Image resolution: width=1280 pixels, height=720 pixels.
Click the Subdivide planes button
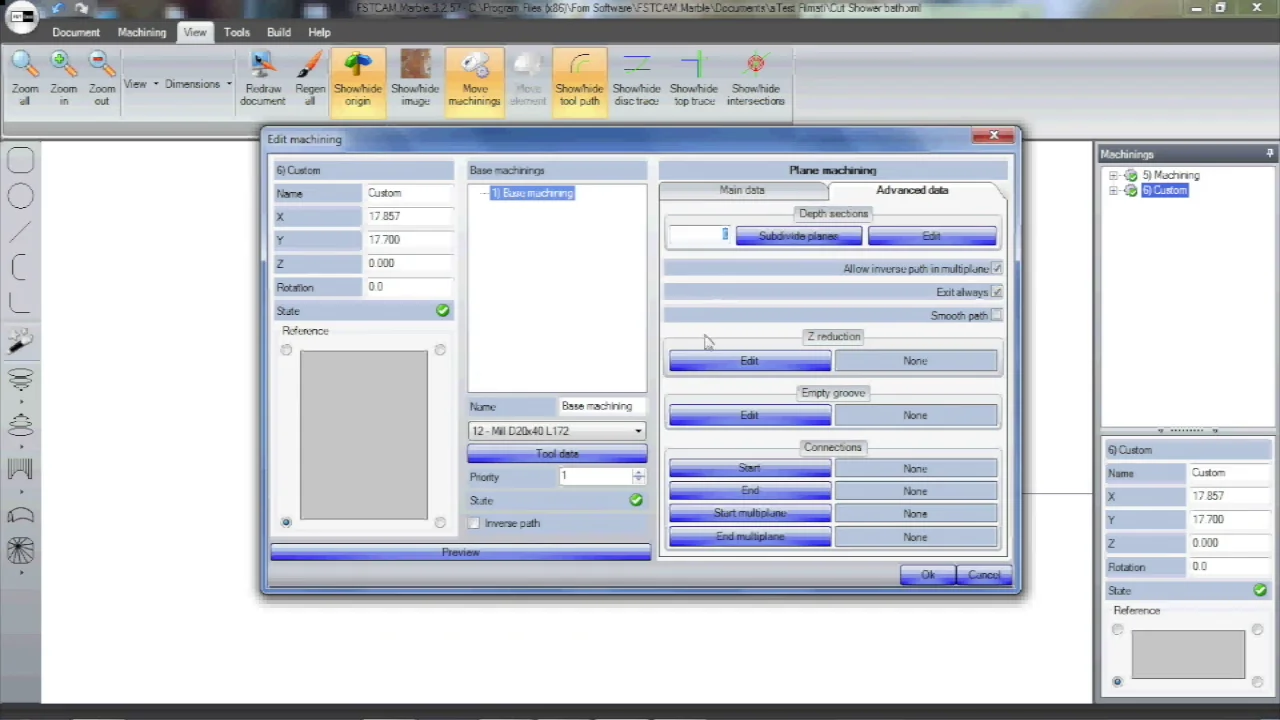tap(798, 236)
